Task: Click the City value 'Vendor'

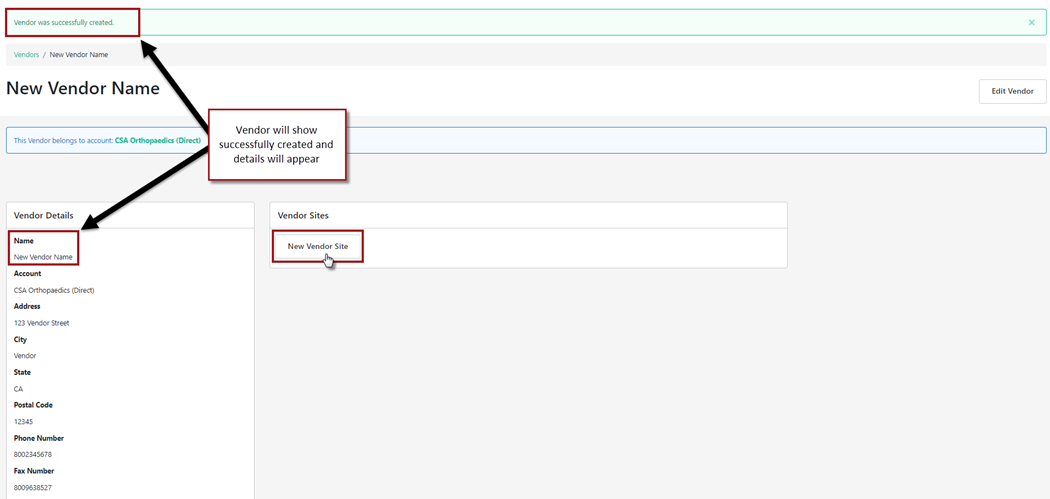Action: 25,356
